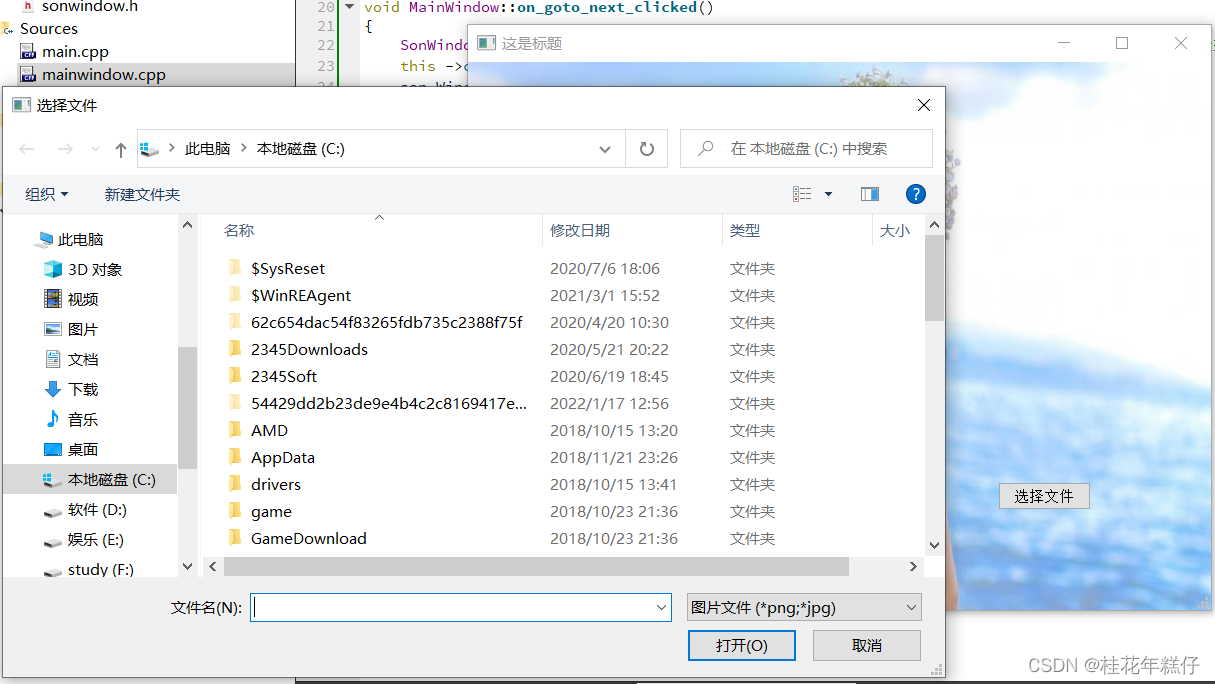Viewport: 1215px width, 684px height.
Task: Click the 视频 icon in navigation pane
Action: [53, 299]
